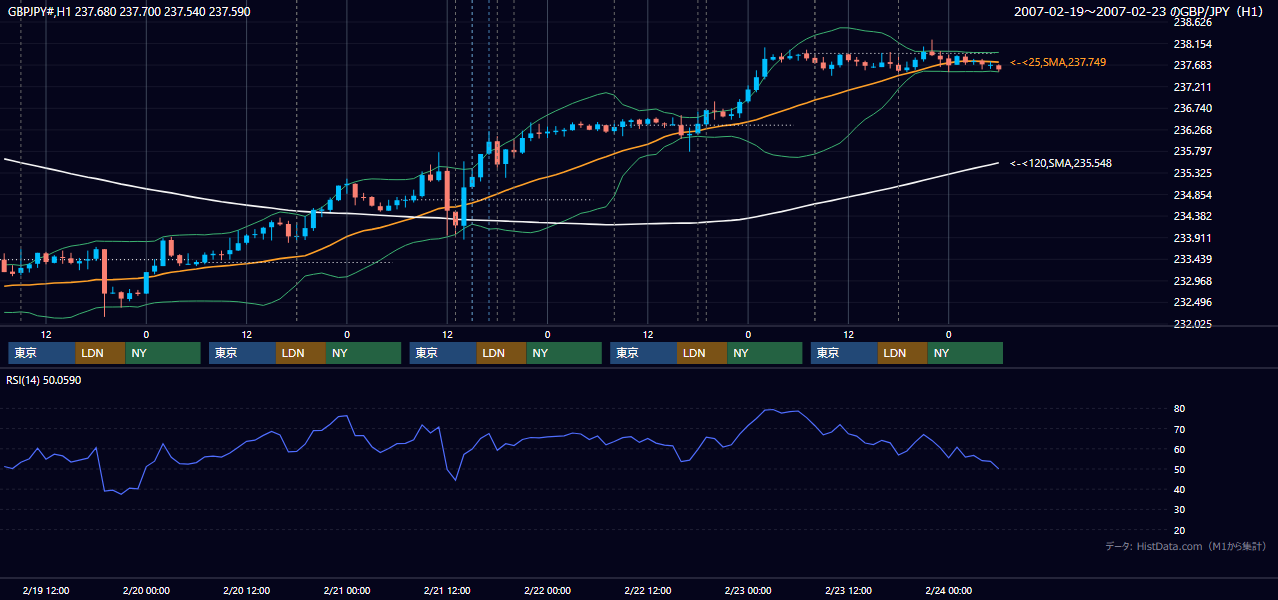Click the 2/21 12:00 time axis label
This screenshot has height=600, width=1278.
click(x=447, y=590)
